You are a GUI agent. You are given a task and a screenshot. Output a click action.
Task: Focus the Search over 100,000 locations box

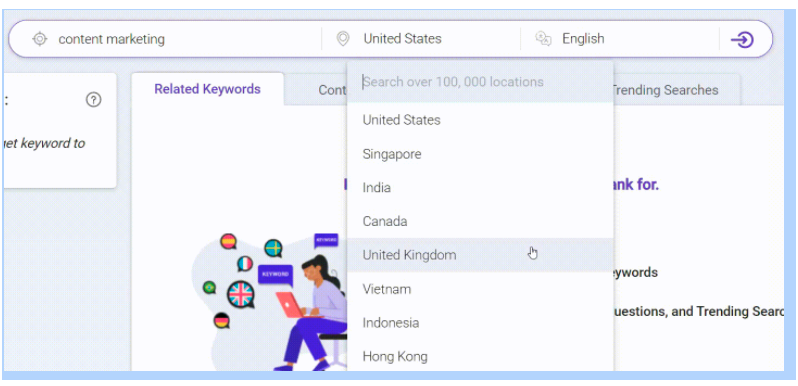(x=480, y=82)
